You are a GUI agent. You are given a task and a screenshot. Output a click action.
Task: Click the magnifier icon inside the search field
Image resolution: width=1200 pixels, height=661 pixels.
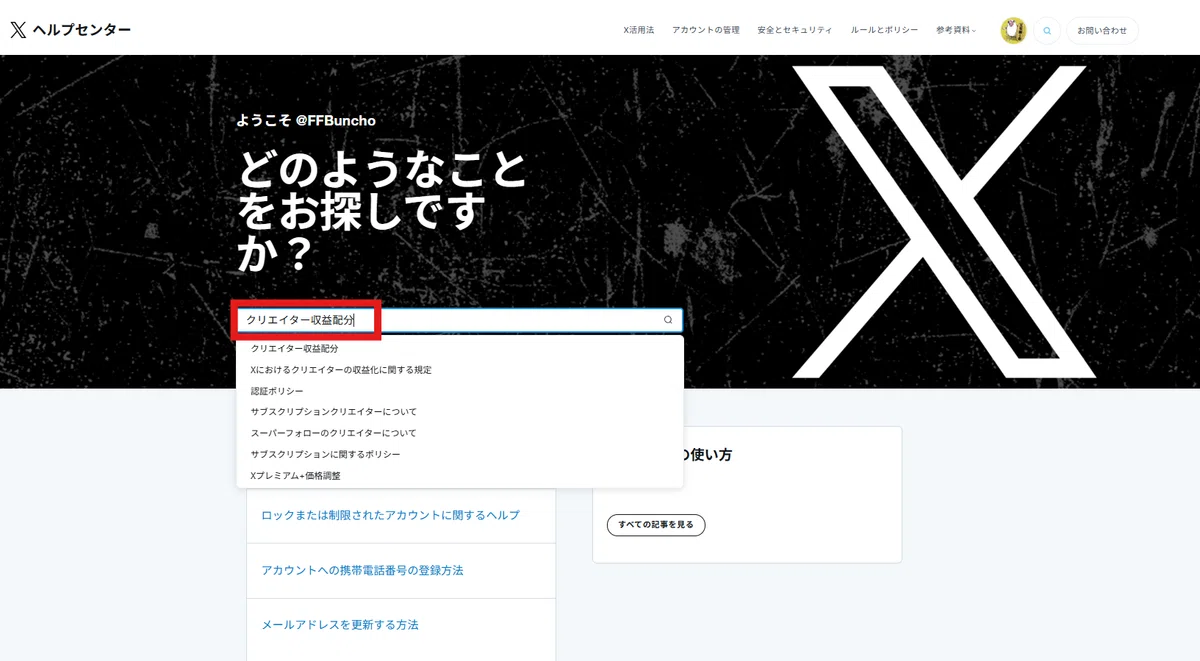(668, 320)
